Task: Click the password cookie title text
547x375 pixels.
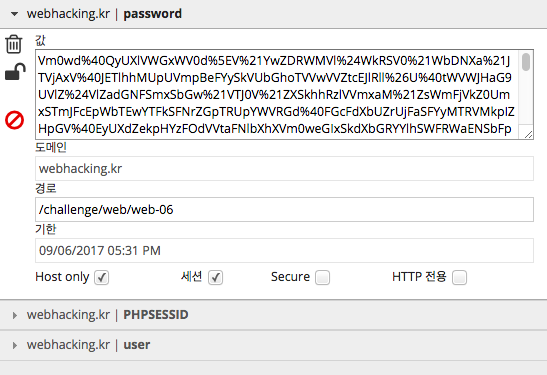Action: 152,14
